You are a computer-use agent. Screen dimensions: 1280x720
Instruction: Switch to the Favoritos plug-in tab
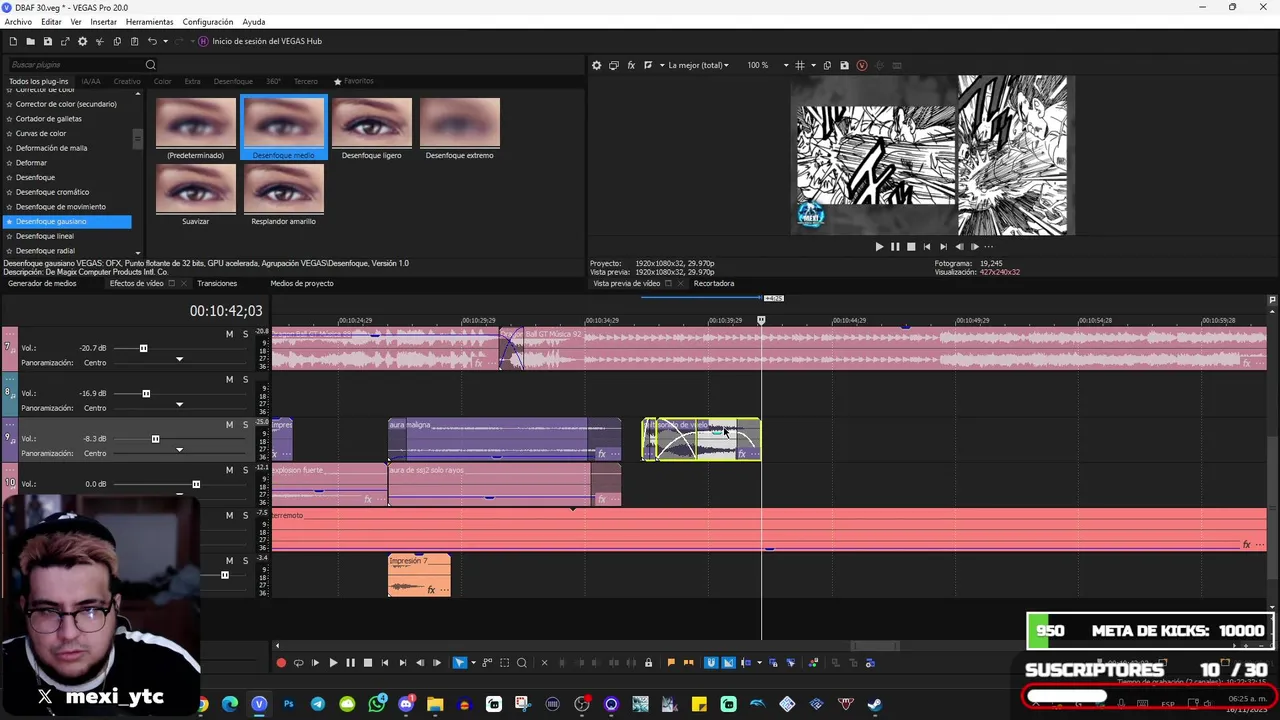pyautogui.click(x=354, y=81)
